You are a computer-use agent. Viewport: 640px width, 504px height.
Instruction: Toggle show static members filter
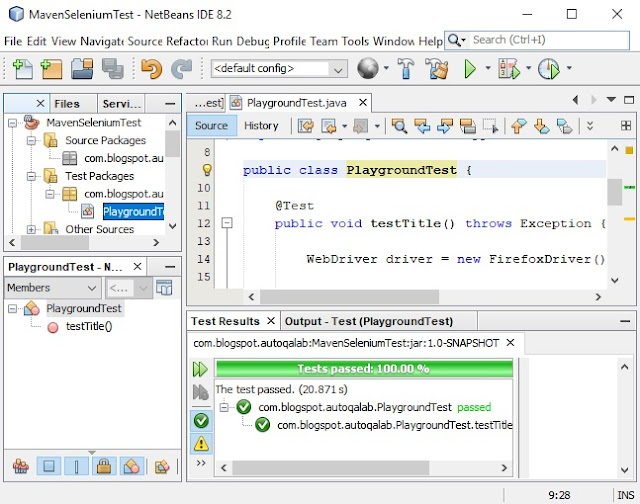pyautogui.click(x=76, y=466)
